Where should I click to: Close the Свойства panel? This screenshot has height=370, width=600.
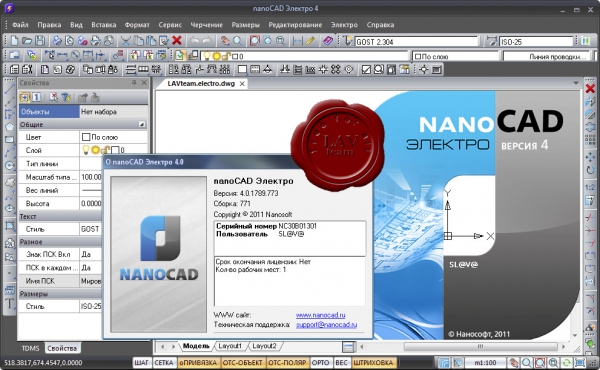(144, 82)
